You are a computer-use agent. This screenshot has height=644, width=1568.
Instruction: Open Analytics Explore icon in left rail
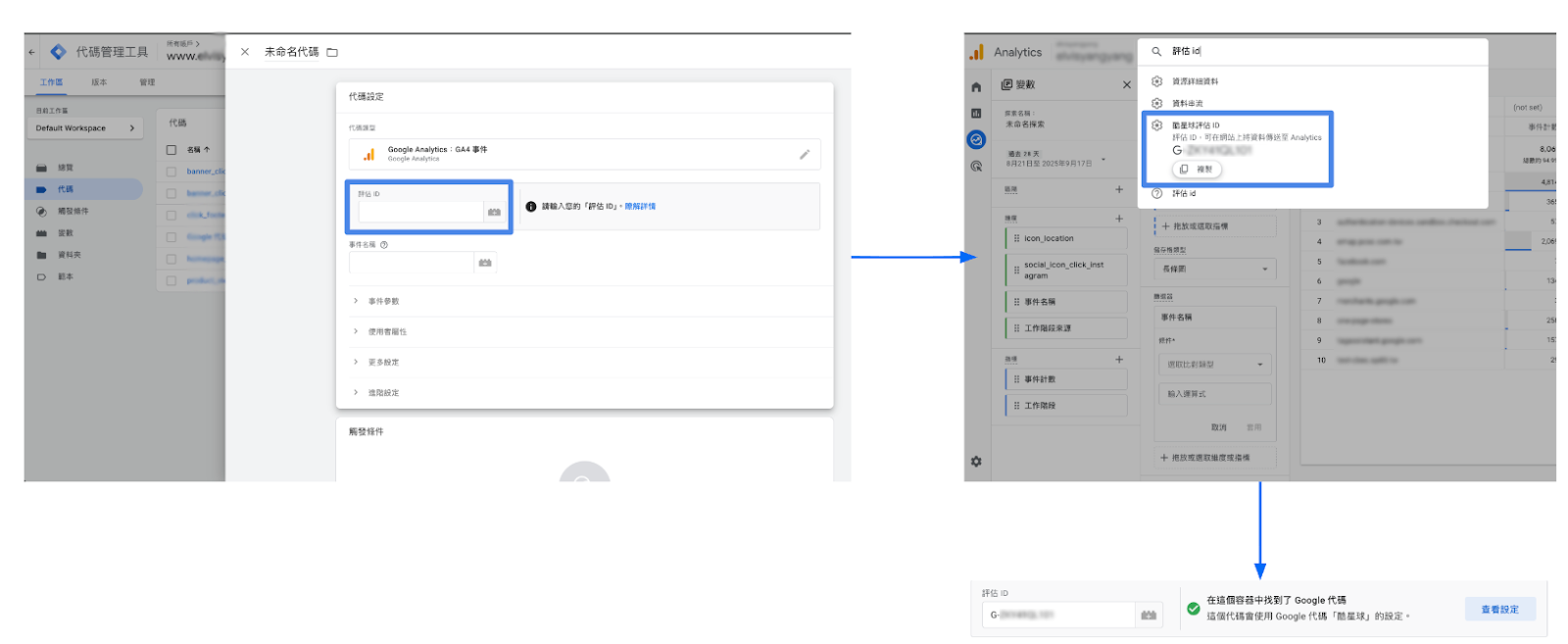(x=976, y=140)
